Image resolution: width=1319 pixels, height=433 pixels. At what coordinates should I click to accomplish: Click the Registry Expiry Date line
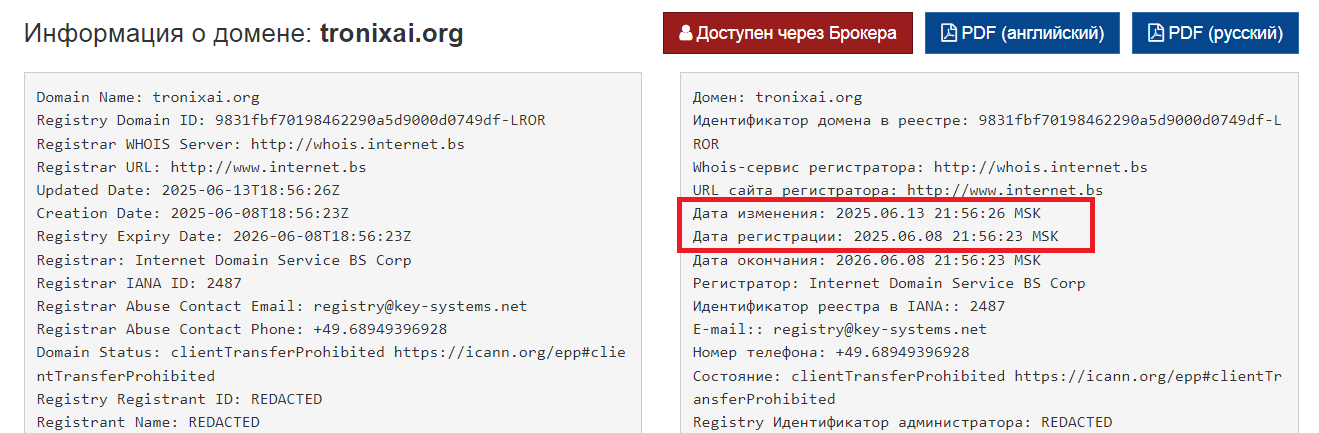coord(224,237)
